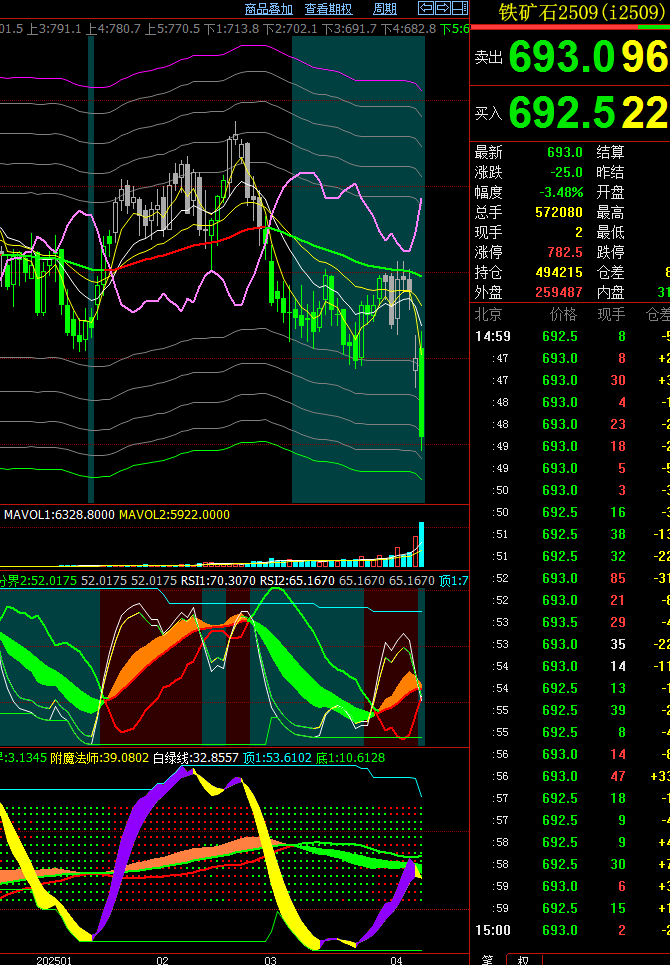Click the MAVOL2:5922.0000 indicator label
The image size is (670, 965).
[x=174, y=515]
